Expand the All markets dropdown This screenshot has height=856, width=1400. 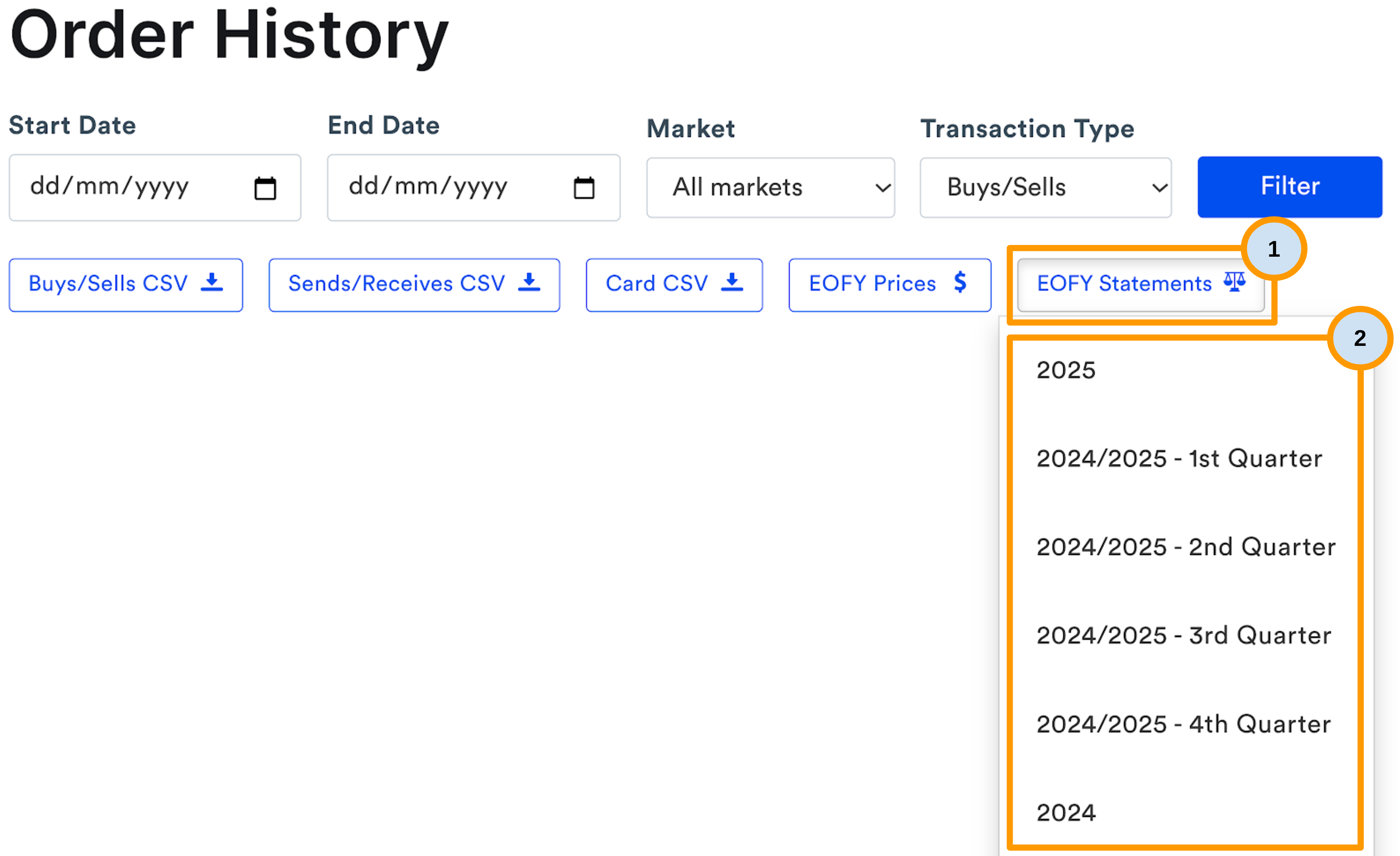click(771, 188)
